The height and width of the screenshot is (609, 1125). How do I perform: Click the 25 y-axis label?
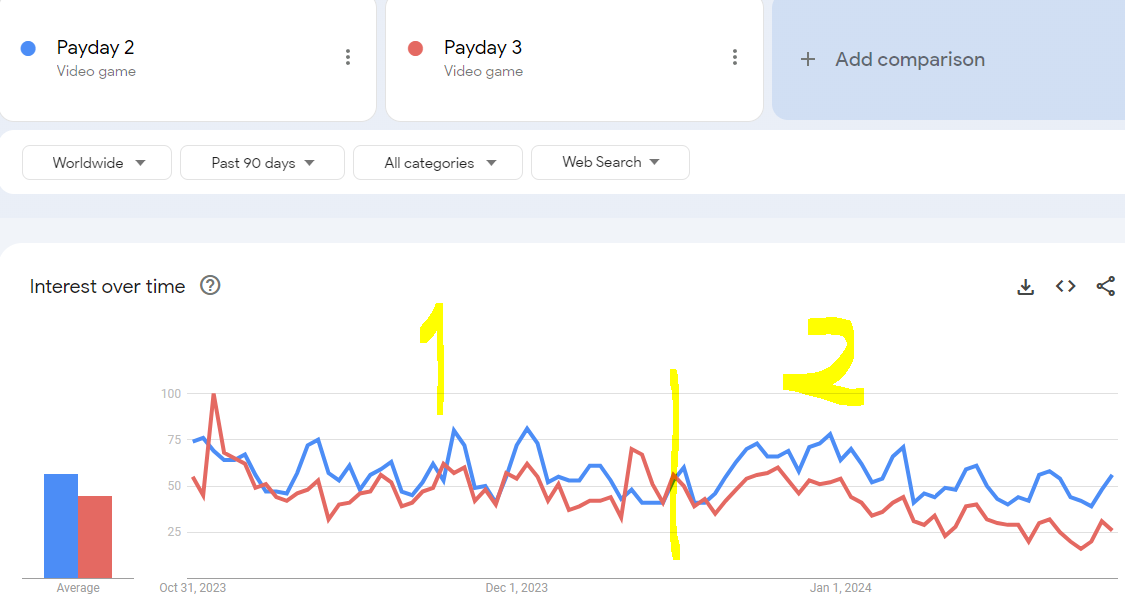(x=174, y=532)
